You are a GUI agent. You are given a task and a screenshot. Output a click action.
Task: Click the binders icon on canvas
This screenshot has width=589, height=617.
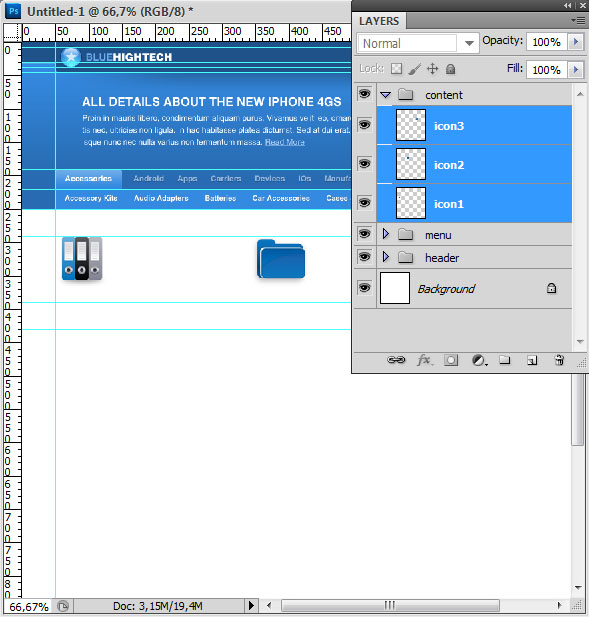pos(82,259)
